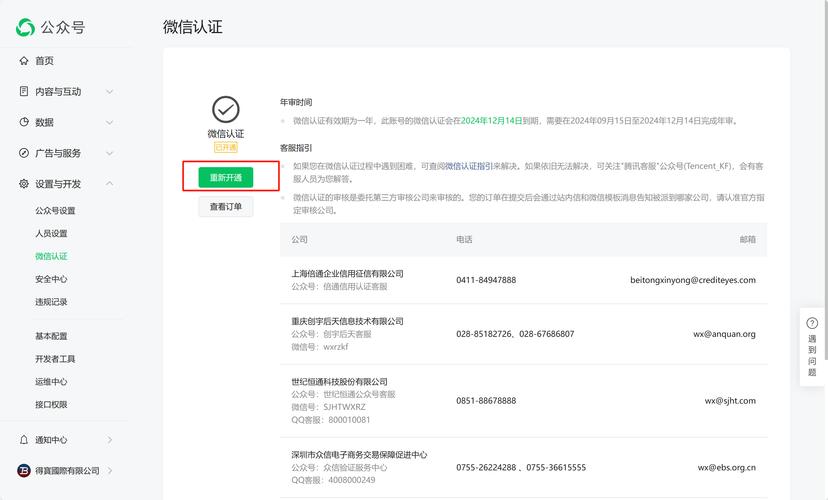Click the 查看订单 button
This screenshot has width=828, height=500.
pyautogui.click(x=225, y=207)
